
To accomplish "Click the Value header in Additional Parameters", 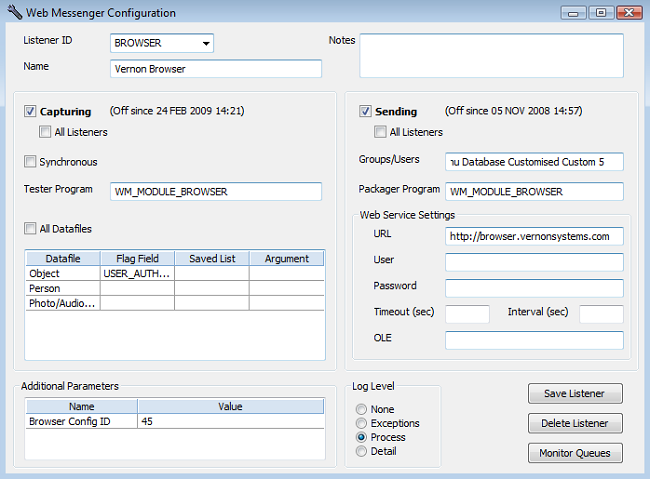I will (x=230, y=406).
